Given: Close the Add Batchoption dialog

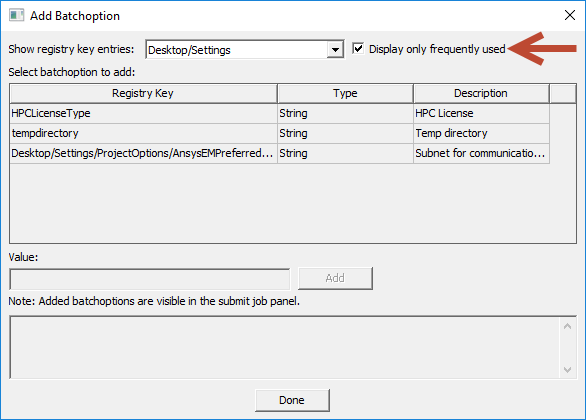Looking at the screenshot, I should (x=570, y=15).
